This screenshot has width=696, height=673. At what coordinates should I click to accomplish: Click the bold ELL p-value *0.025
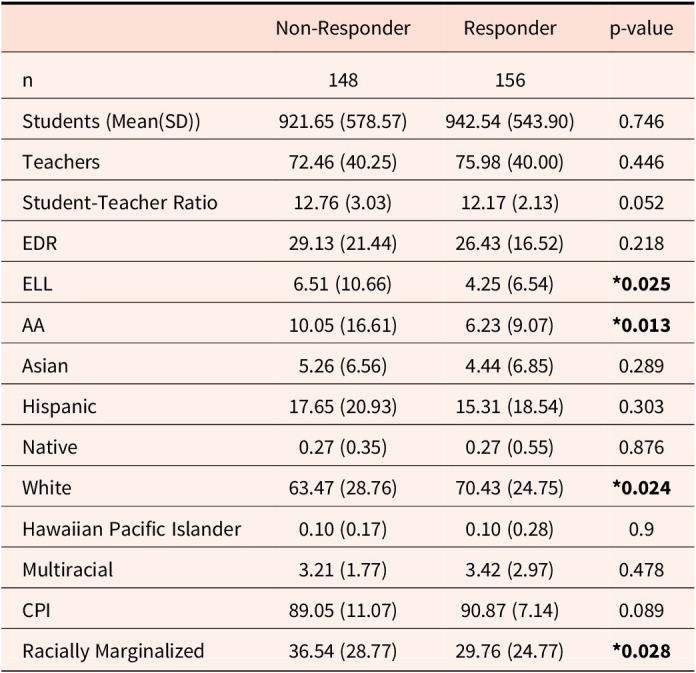(x=641, y=284)
